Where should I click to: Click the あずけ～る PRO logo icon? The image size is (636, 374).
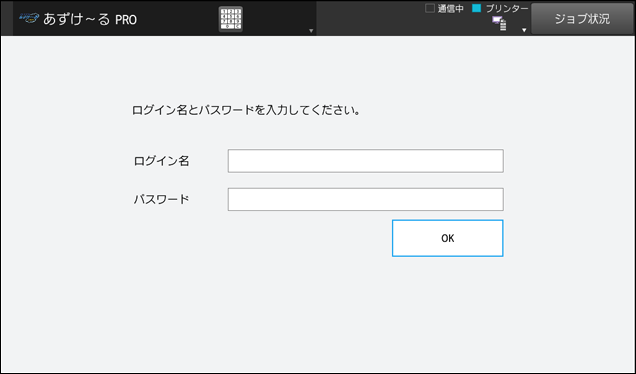click(x=29, y=18)
